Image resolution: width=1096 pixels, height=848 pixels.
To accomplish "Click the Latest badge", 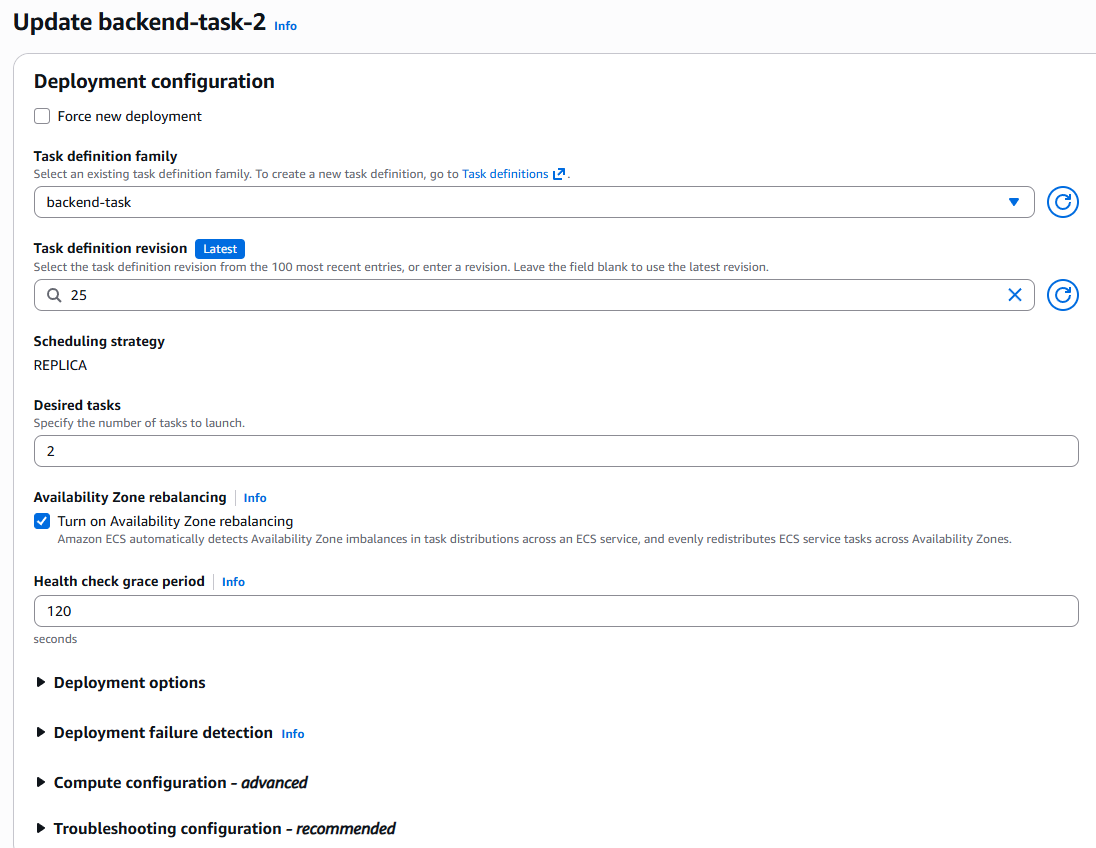I will pyautogui.click(x=219, y=248).
